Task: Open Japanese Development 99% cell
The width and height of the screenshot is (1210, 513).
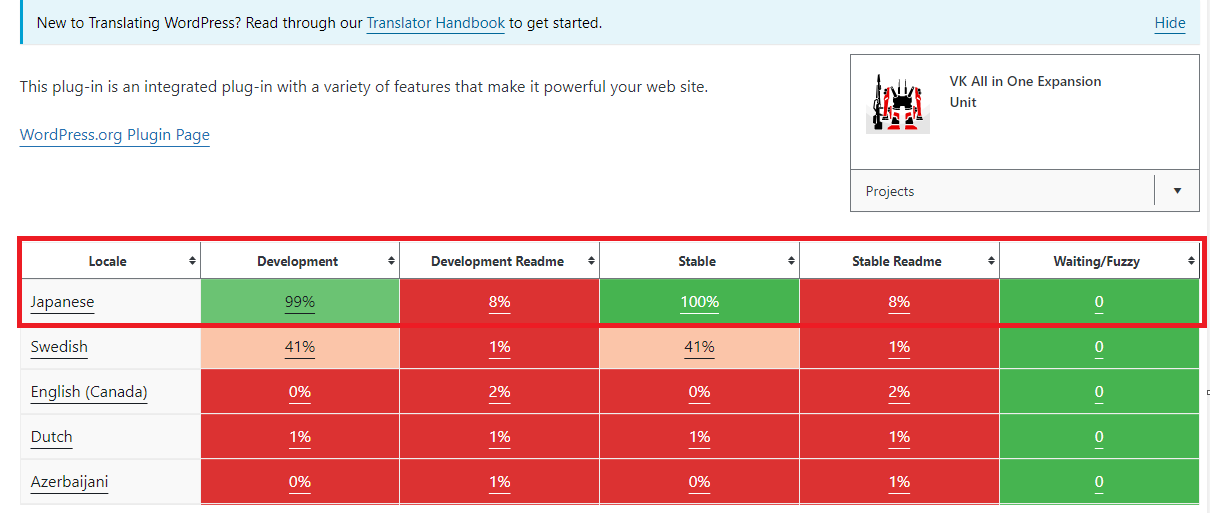Action: point(299,301)
